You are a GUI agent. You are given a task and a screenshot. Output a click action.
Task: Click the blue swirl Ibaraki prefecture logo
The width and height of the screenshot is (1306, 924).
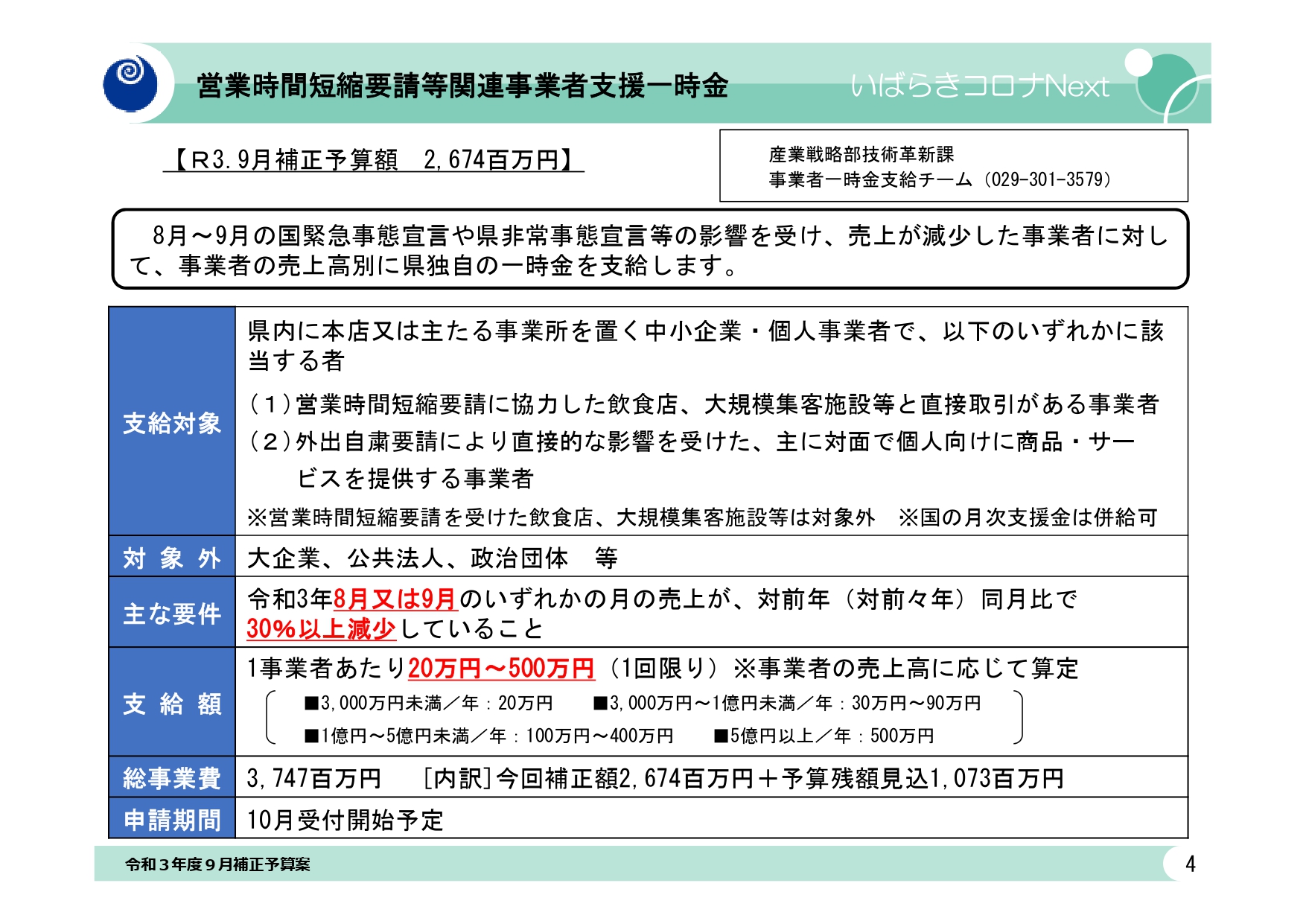(x=130, y=84)
